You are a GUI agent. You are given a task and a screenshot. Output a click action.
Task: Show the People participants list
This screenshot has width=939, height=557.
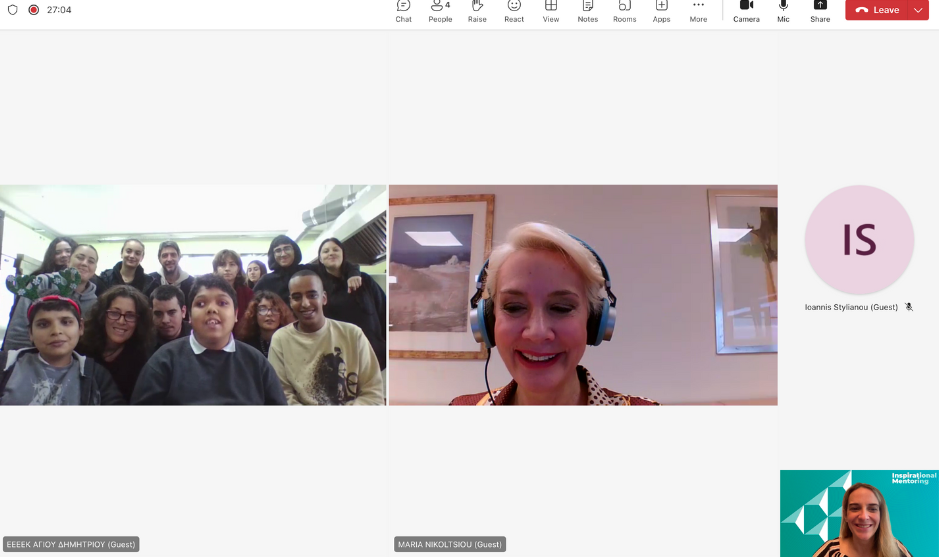(440, 11)
